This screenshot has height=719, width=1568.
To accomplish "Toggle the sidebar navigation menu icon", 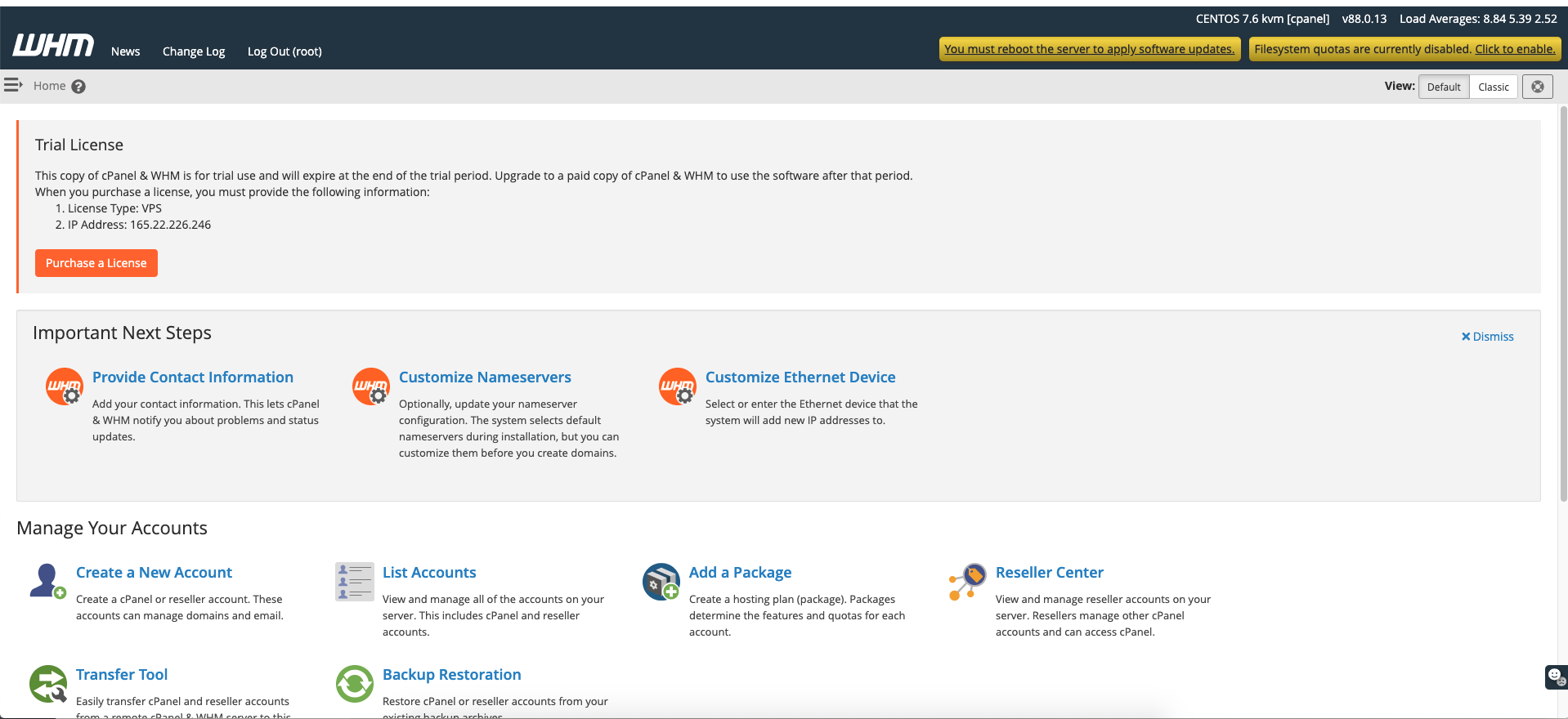I will (x=13, y=85).
